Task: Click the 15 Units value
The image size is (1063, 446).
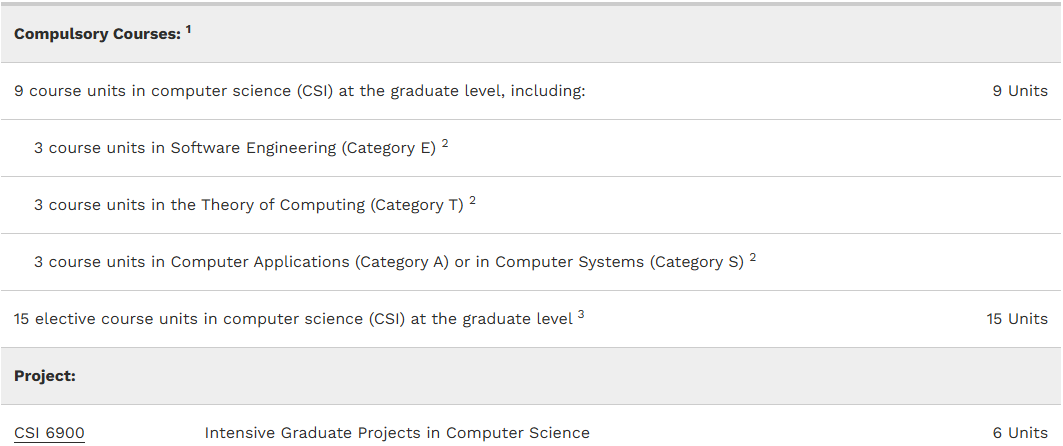Action: [1016, 319]
